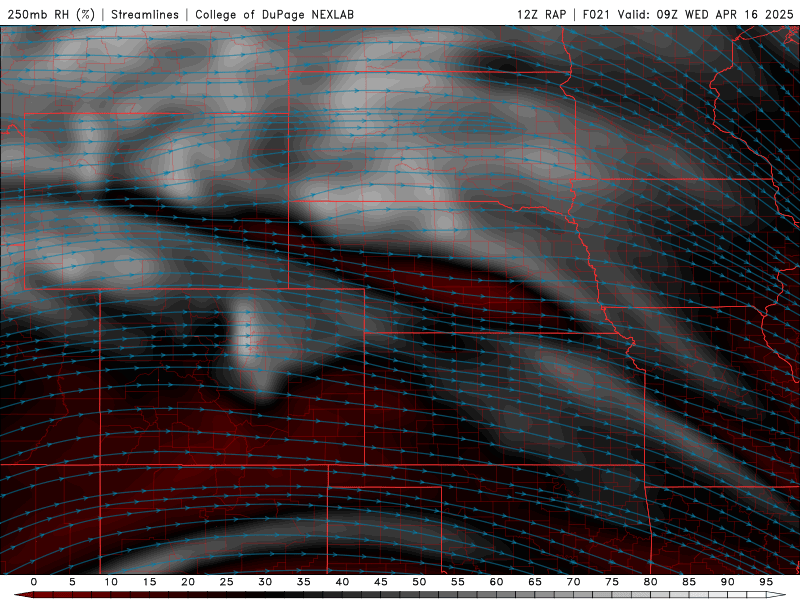Viewport: 800px width, 600px height.
Task: Click the '90' label on the color scale
Action: (x=728, y=582)
